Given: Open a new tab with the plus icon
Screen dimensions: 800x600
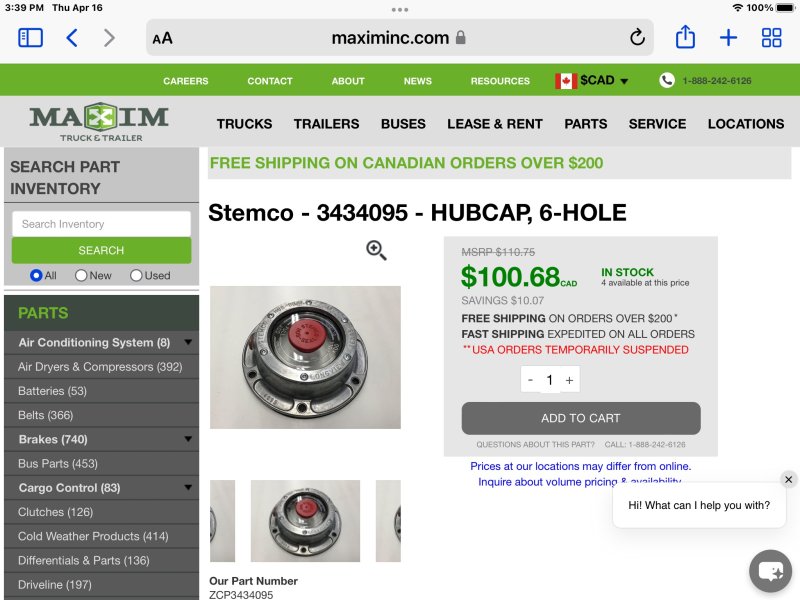Looking at the screenshot, I should click(x=728, y=38).
